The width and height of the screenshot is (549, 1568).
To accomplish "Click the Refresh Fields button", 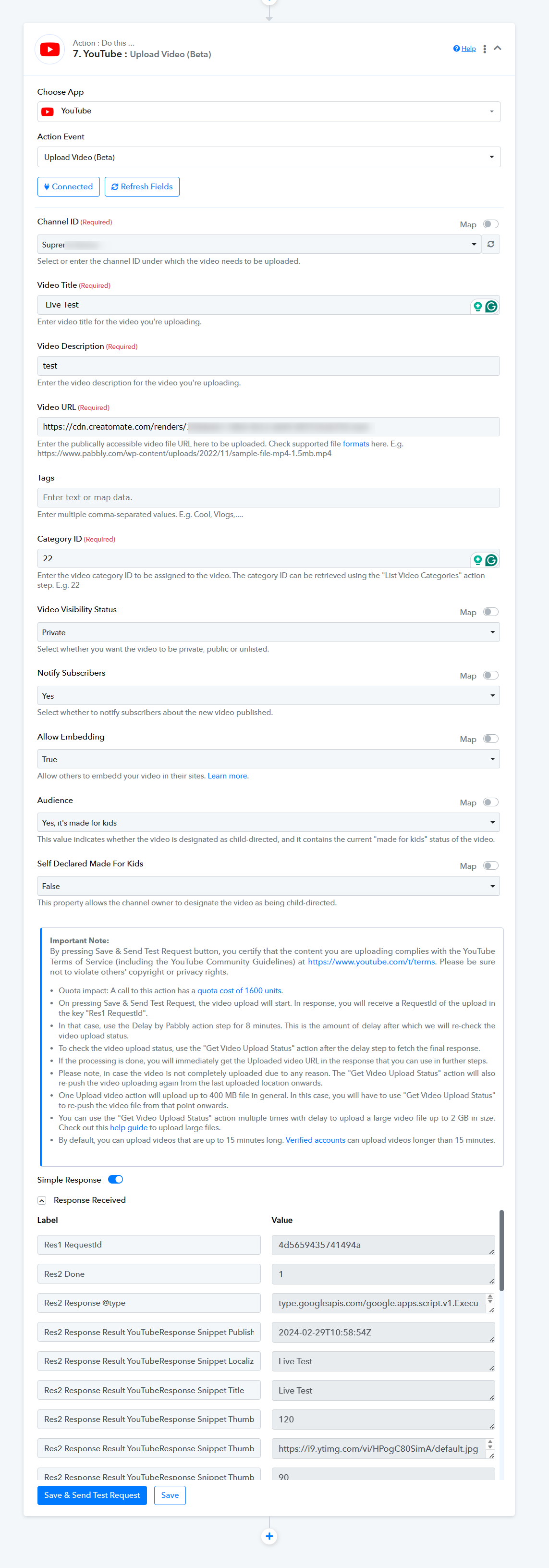I will [x=142, y=187].
